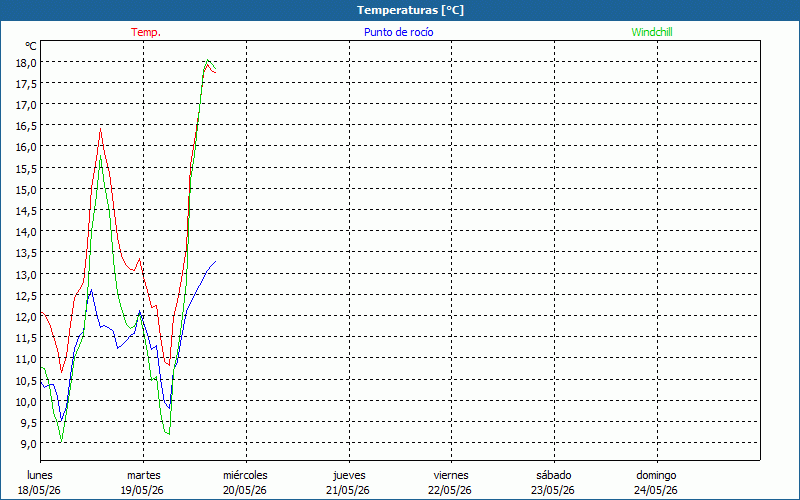Click the 'jueves' day label

click(349, 475)
